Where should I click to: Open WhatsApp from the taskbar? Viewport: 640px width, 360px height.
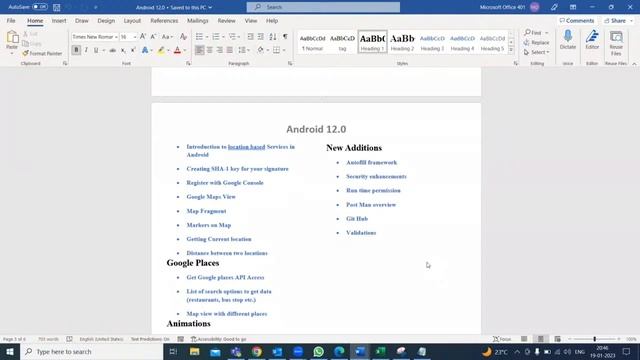(318, 351)
